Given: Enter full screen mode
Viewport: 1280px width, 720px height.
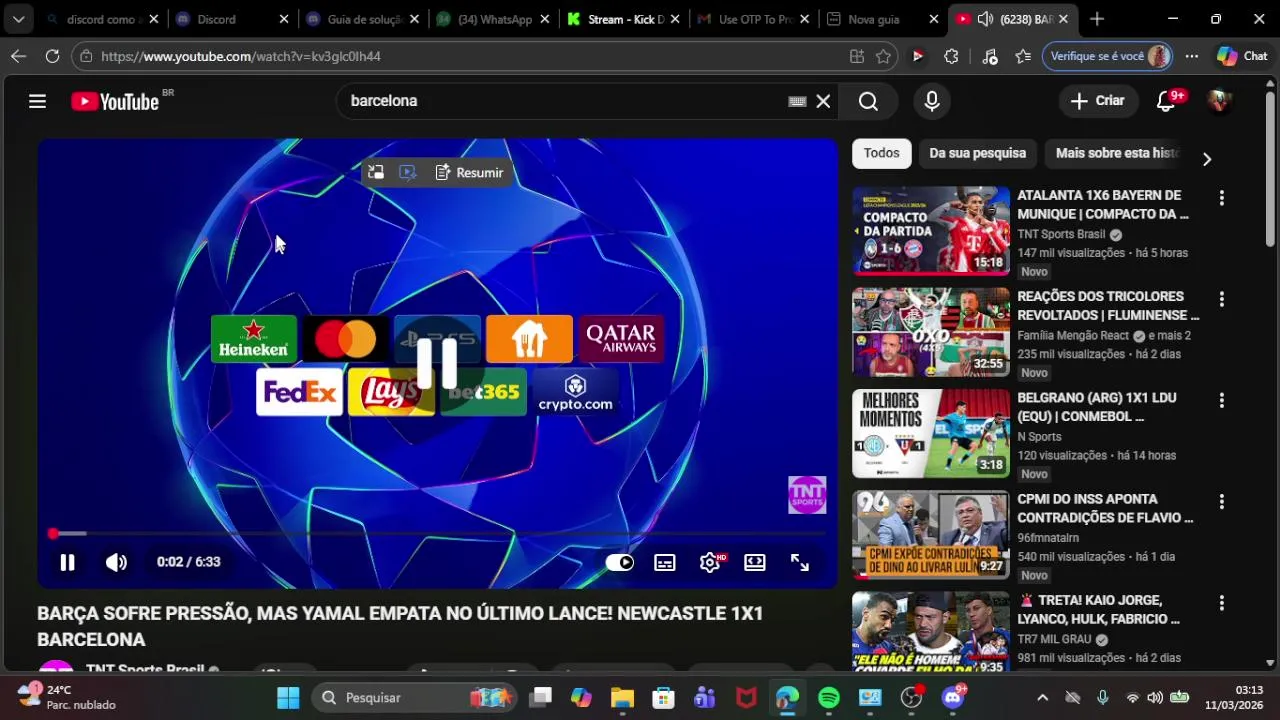Looking at the screenshot, I should coord(800,562).
